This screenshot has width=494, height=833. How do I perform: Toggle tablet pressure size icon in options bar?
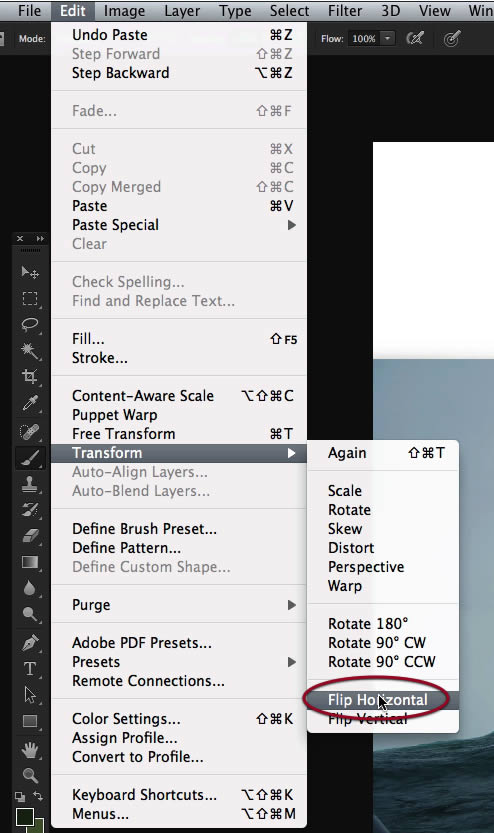(x=452, y=38)
